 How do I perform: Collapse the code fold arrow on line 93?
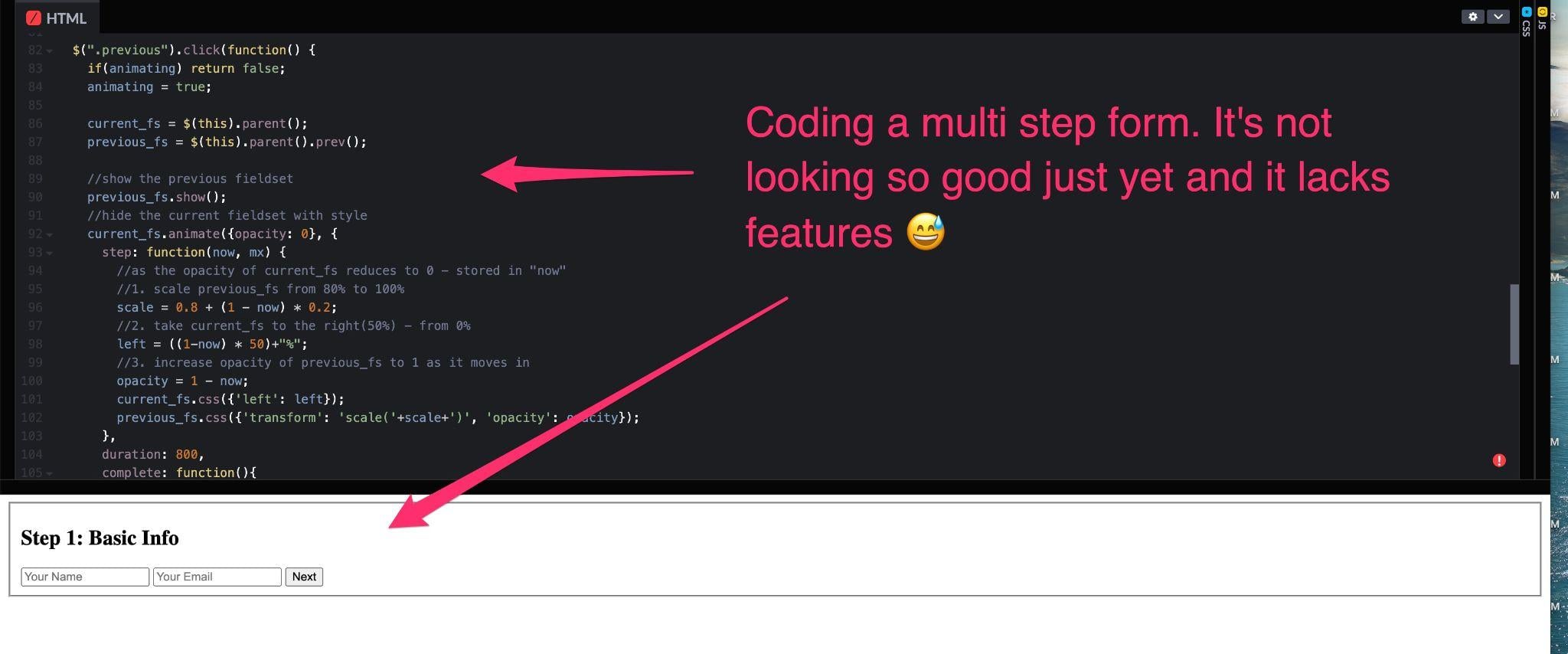click(50, 253)
